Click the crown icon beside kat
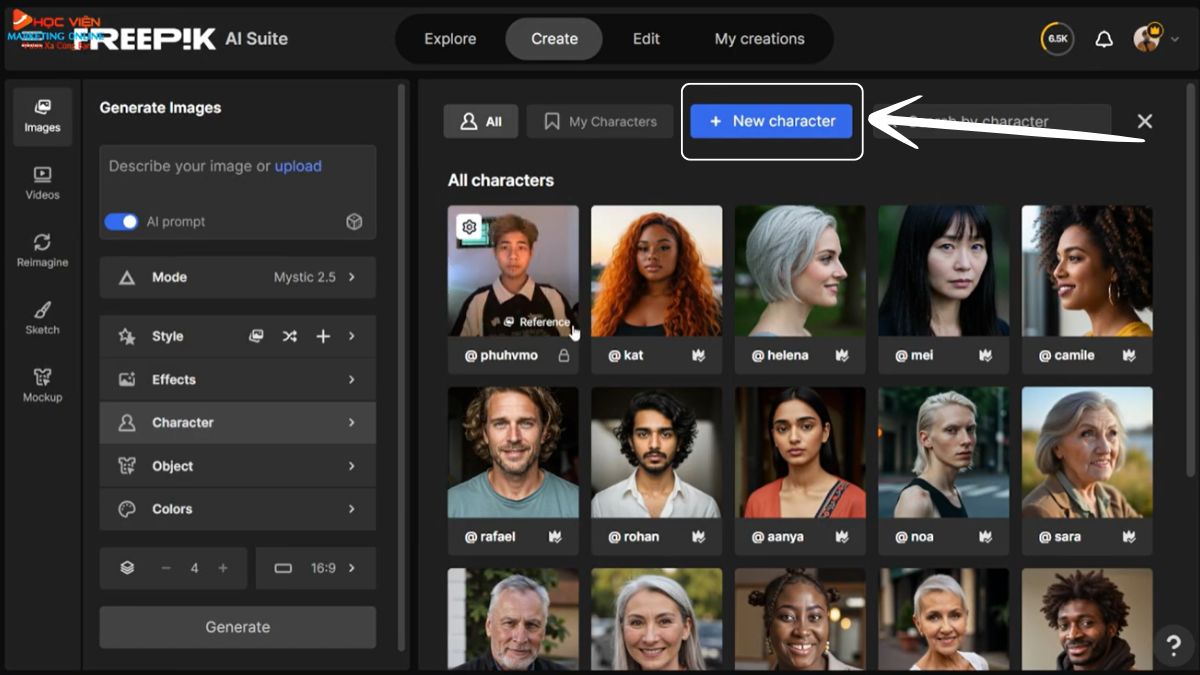This screenshot has height=675, width=1200. click(x=698, y=355)
